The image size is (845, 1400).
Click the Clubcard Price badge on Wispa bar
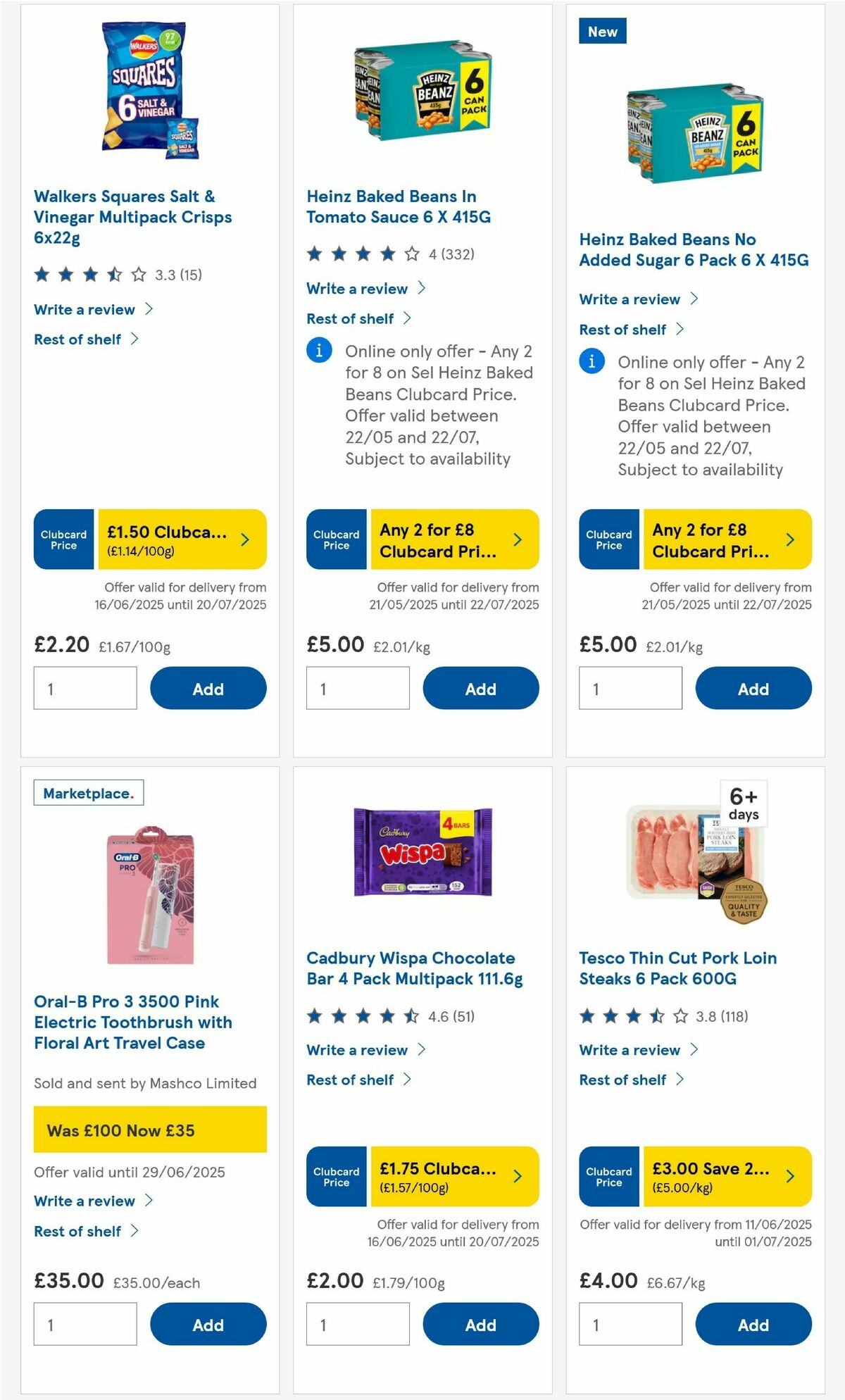click(x=336, y=1176)
